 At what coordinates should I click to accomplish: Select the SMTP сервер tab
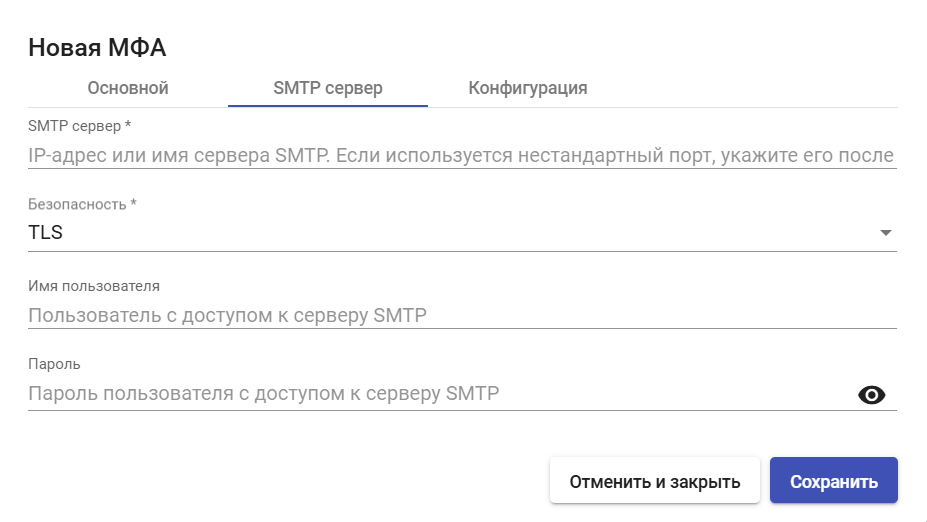coord(328,88)
